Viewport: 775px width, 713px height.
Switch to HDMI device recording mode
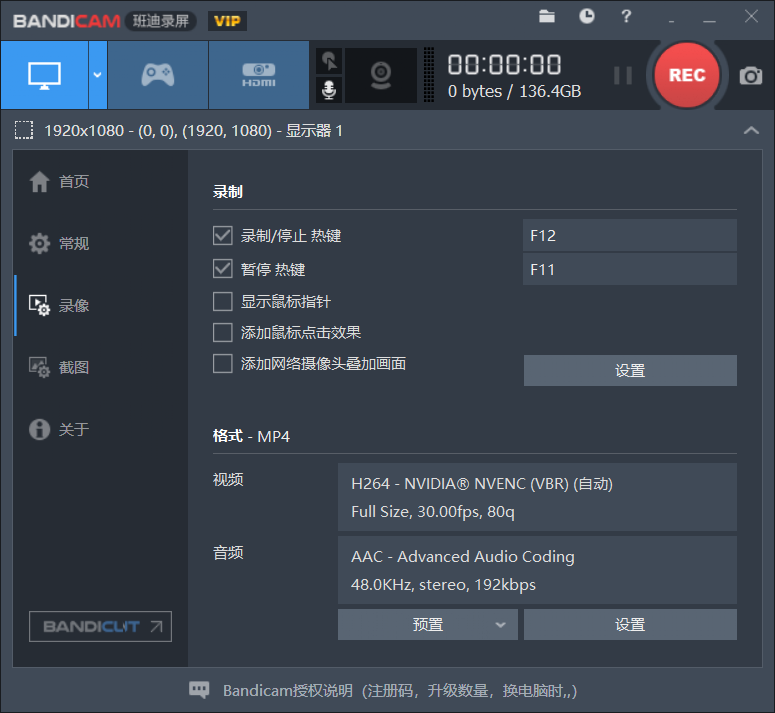pos(259,75)
